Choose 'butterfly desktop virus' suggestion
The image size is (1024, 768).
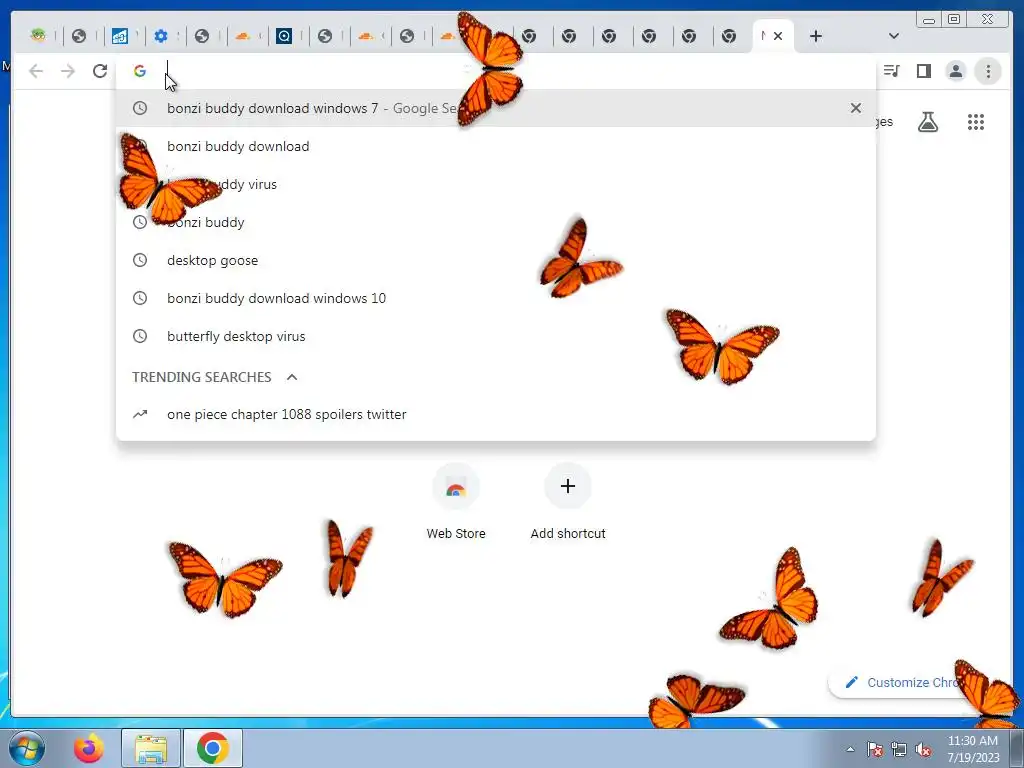(496, 336)
